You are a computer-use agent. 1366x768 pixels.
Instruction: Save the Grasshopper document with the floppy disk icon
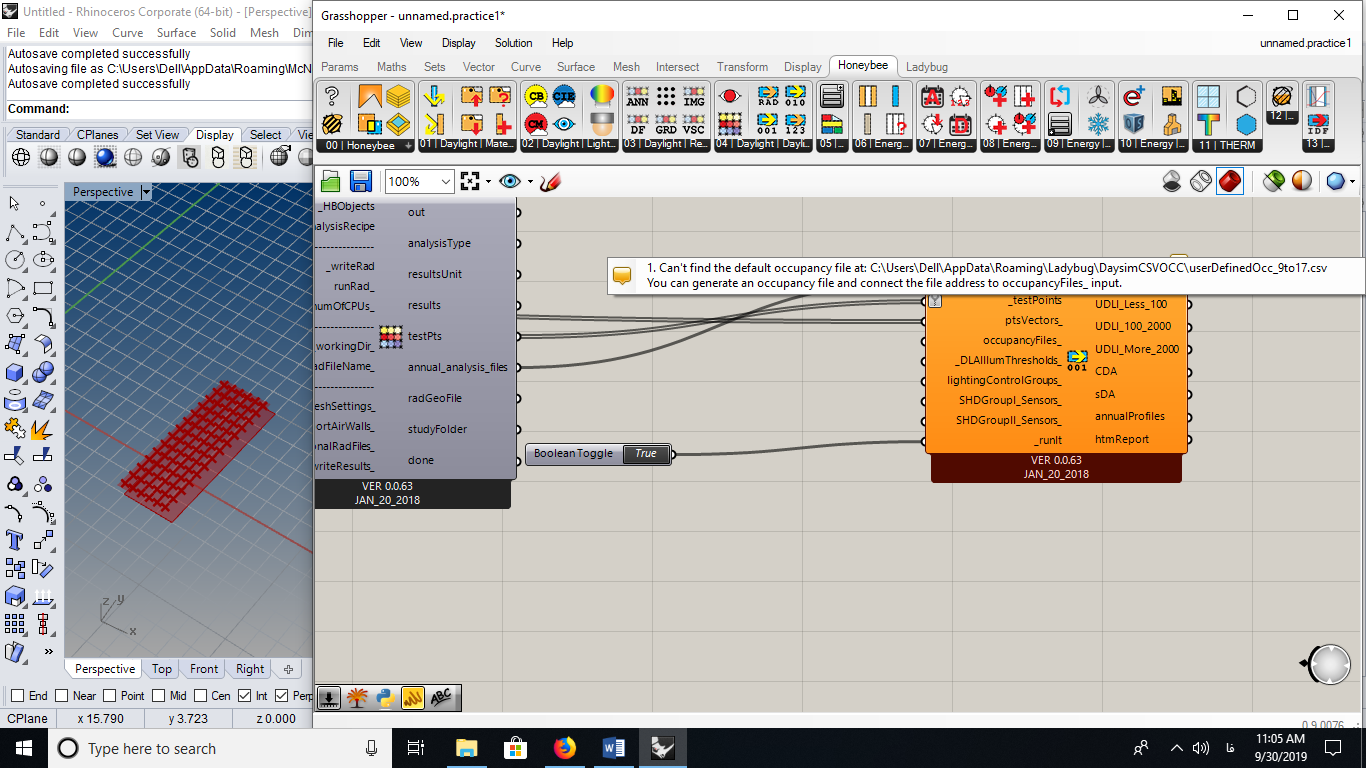(361, 181)
